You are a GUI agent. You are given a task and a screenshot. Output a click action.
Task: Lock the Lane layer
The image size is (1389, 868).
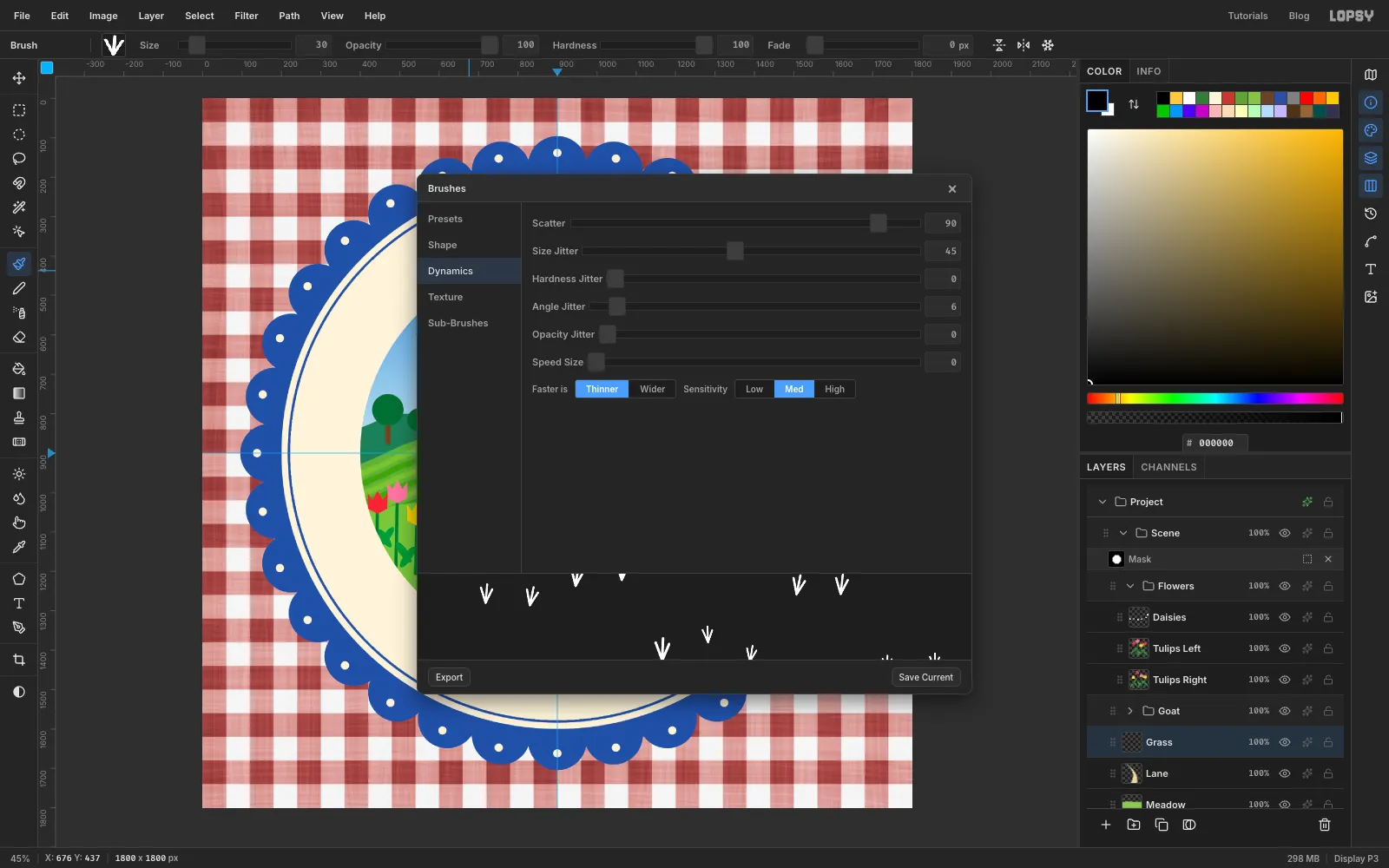[1328, 773]
